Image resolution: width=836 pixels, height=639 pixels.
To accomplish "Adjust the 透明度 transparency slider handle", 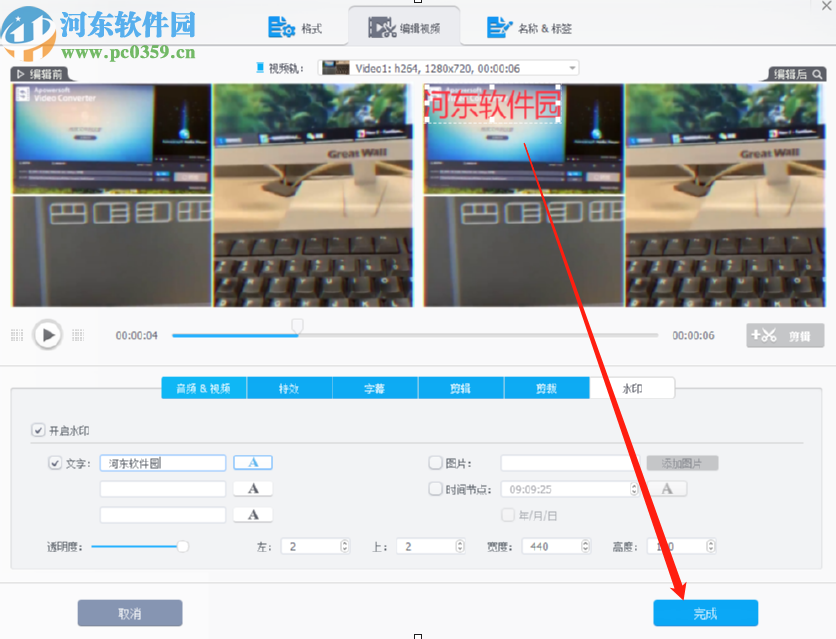I will point(182,546).
